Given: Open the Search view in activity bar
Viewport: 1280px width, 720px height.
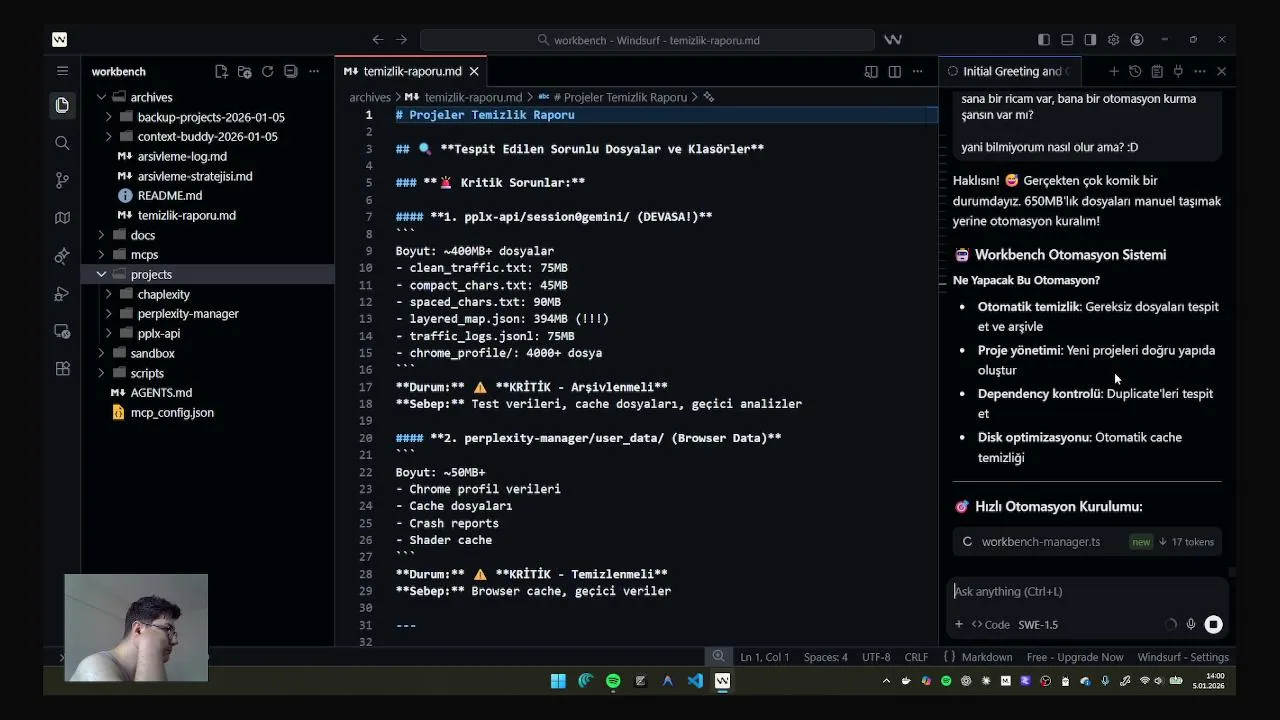Looking at the screenshot, I should coord(62,143).
